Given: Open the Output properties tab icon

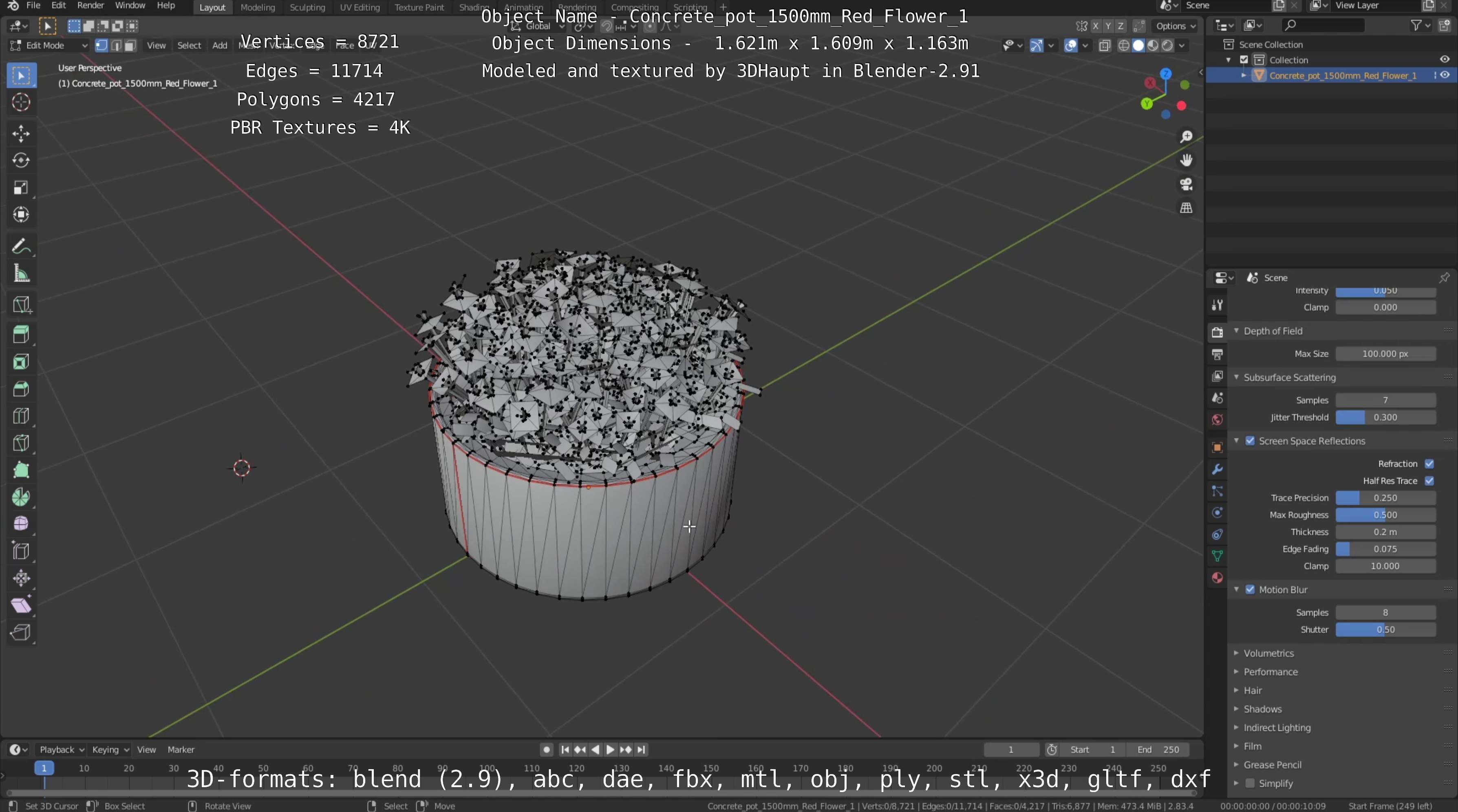Looking at the screenshot, I should 1217,354.
